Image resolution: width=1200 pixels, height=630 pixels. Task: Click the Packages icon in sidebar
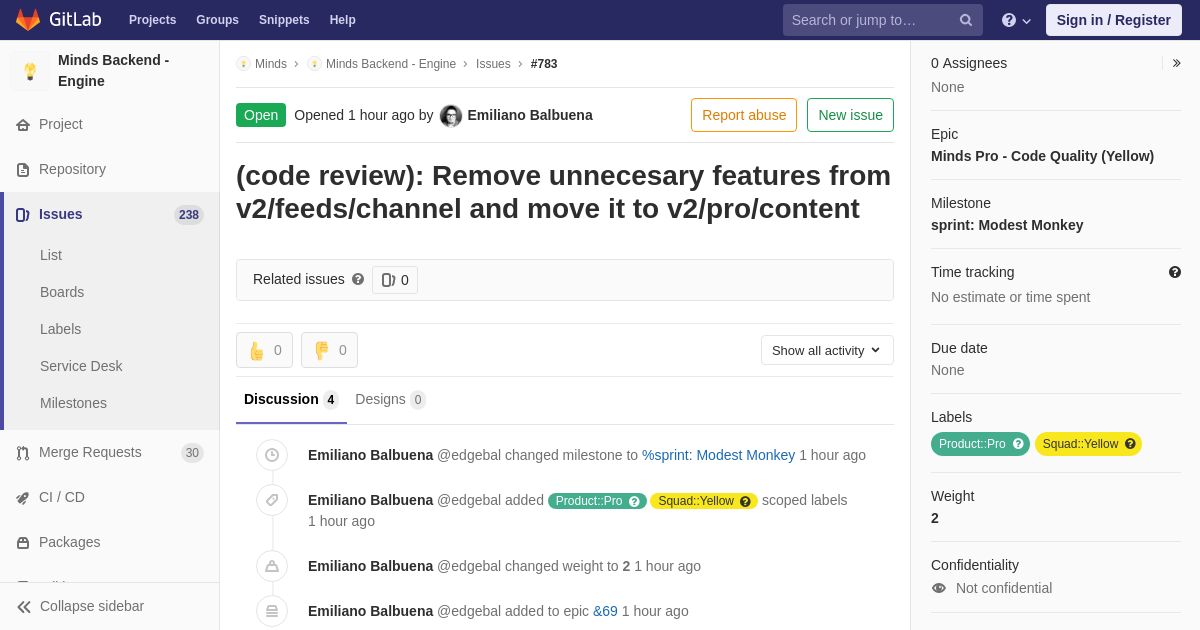[23, 543]
